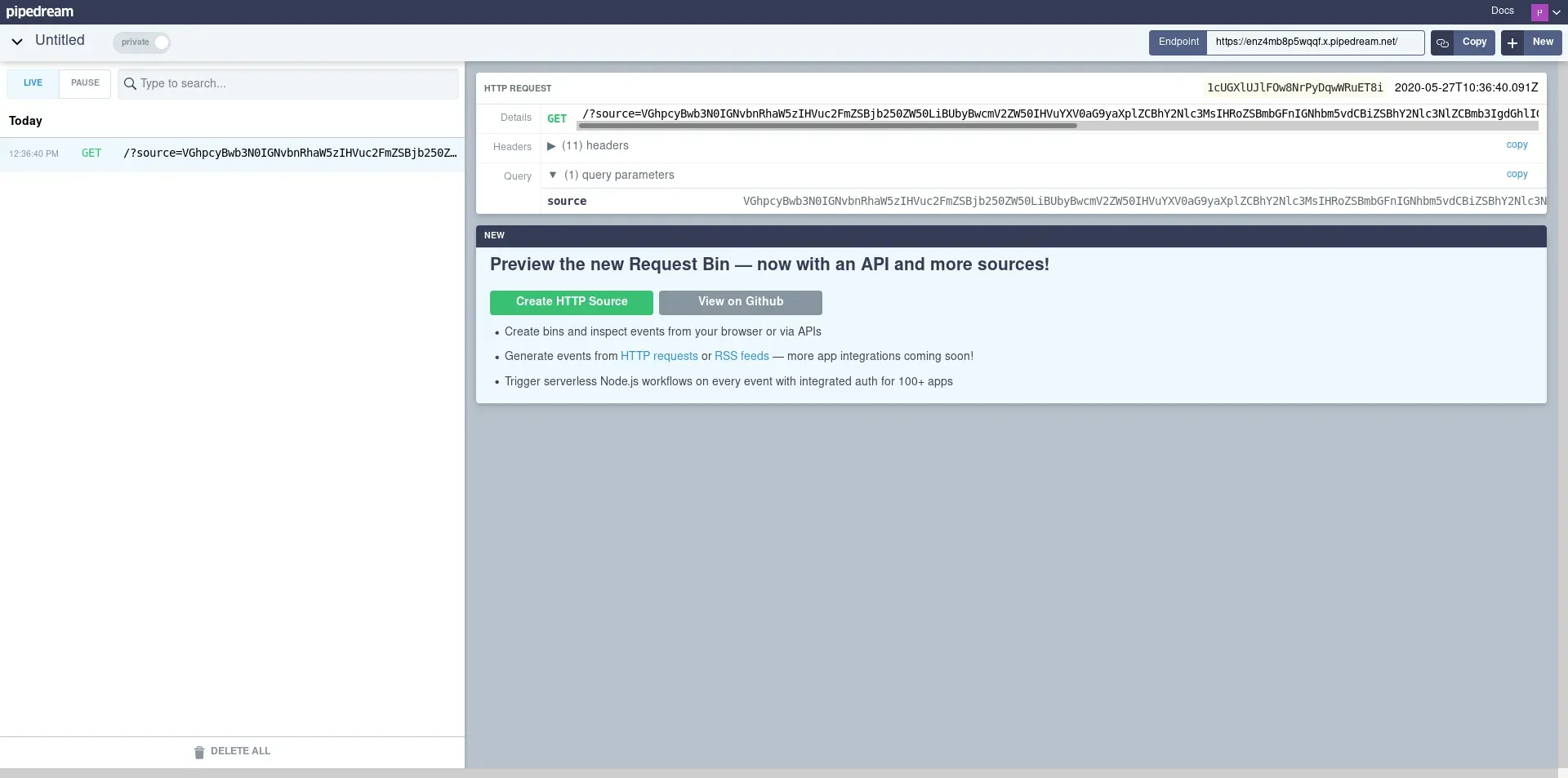Click the link icon beside Copy
The image size is (1568, 778).
1442,42
